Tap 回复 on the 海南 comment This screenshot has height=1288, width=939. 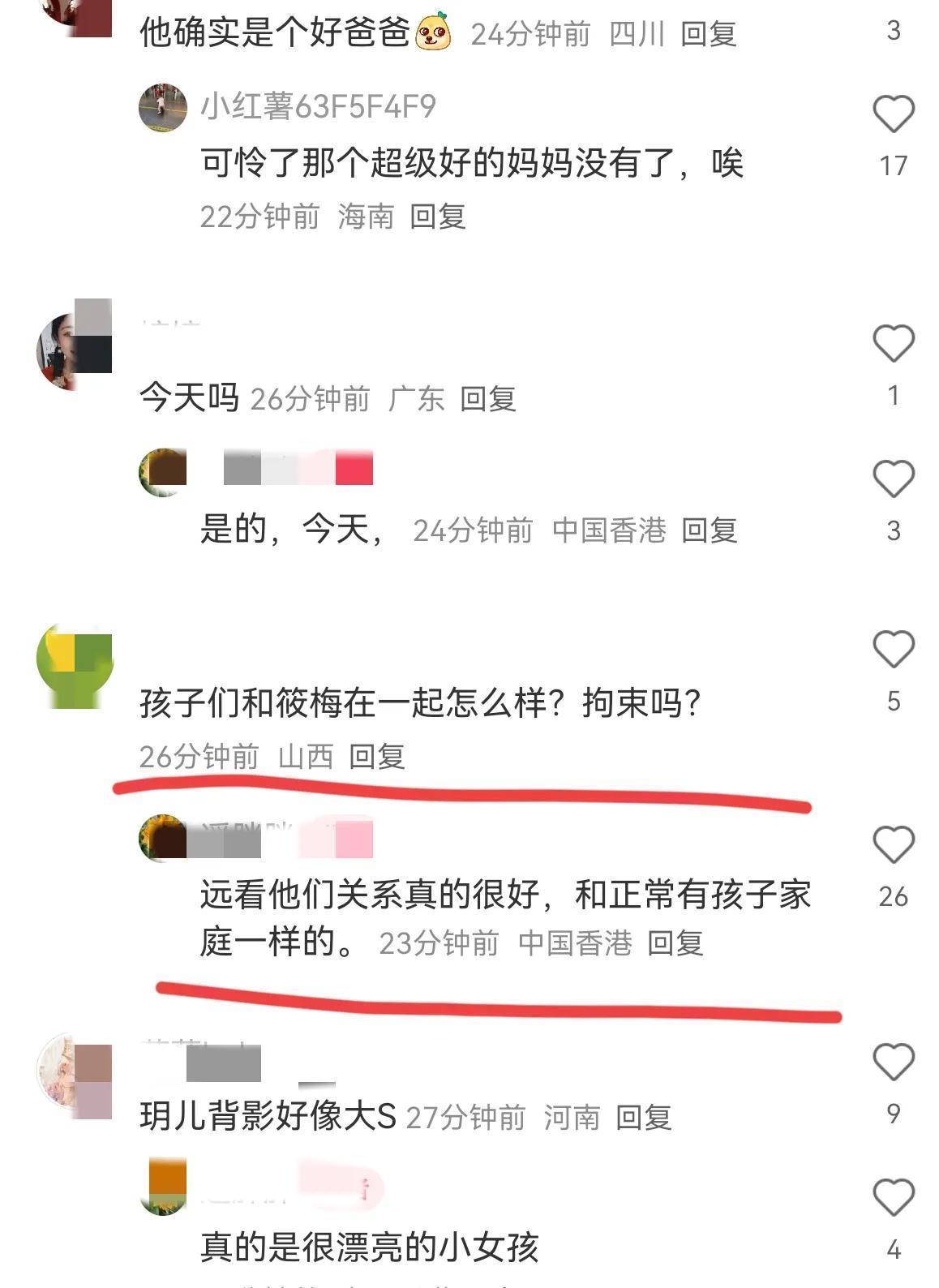(x=438, y=217)
